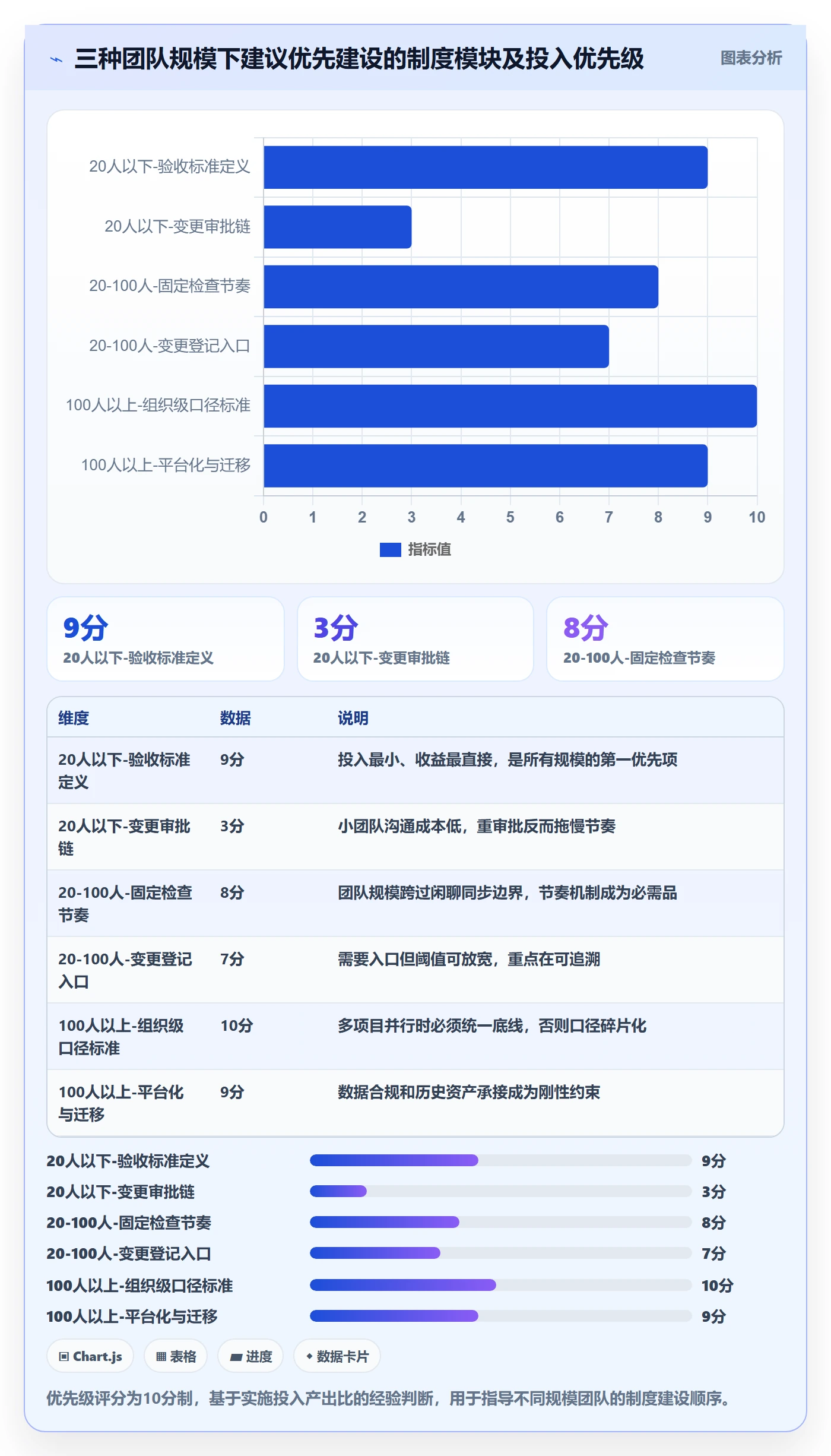The image size is (831, 1456).
Task: Click the 10分 value in the table
Action: [x=237, y=1025]
